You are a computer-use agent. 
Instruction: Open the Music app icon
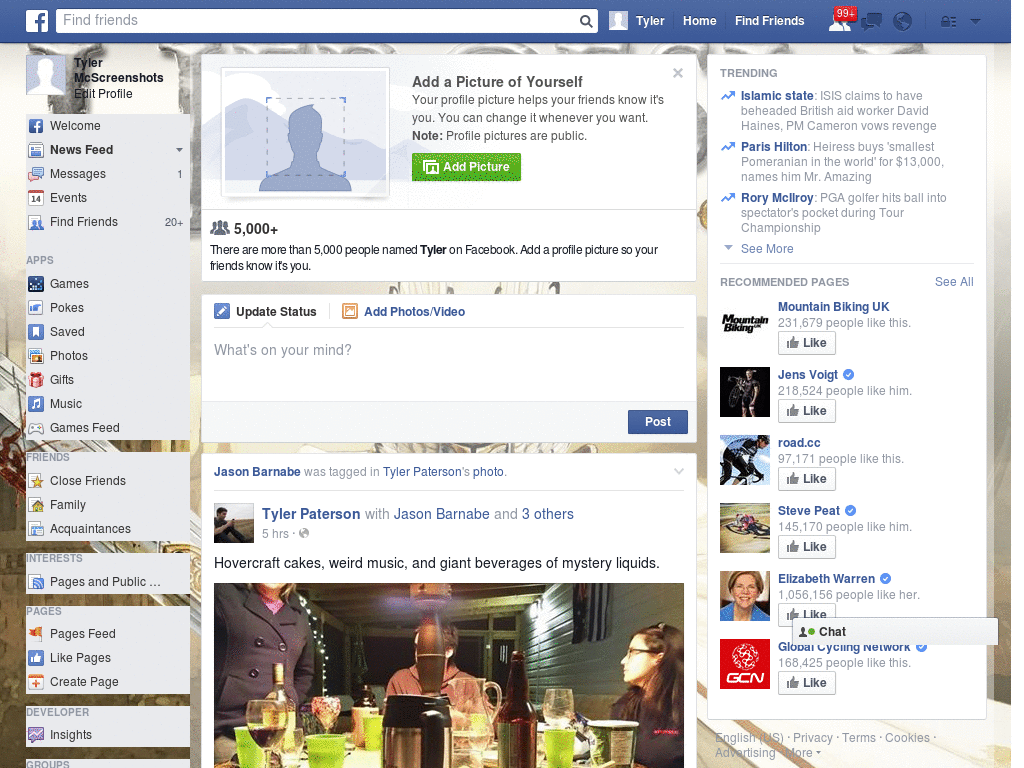pyautogui.click(x=36, y=404)
